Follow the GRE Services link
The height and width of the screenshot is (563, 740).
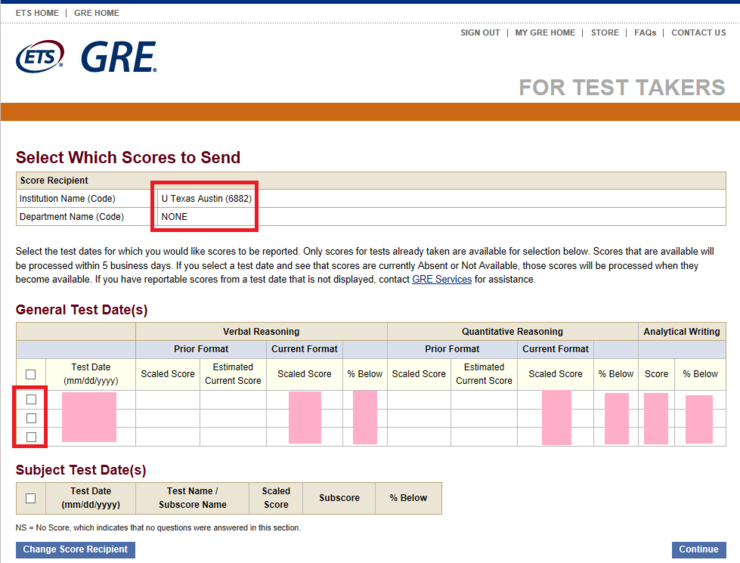[442, 279]
